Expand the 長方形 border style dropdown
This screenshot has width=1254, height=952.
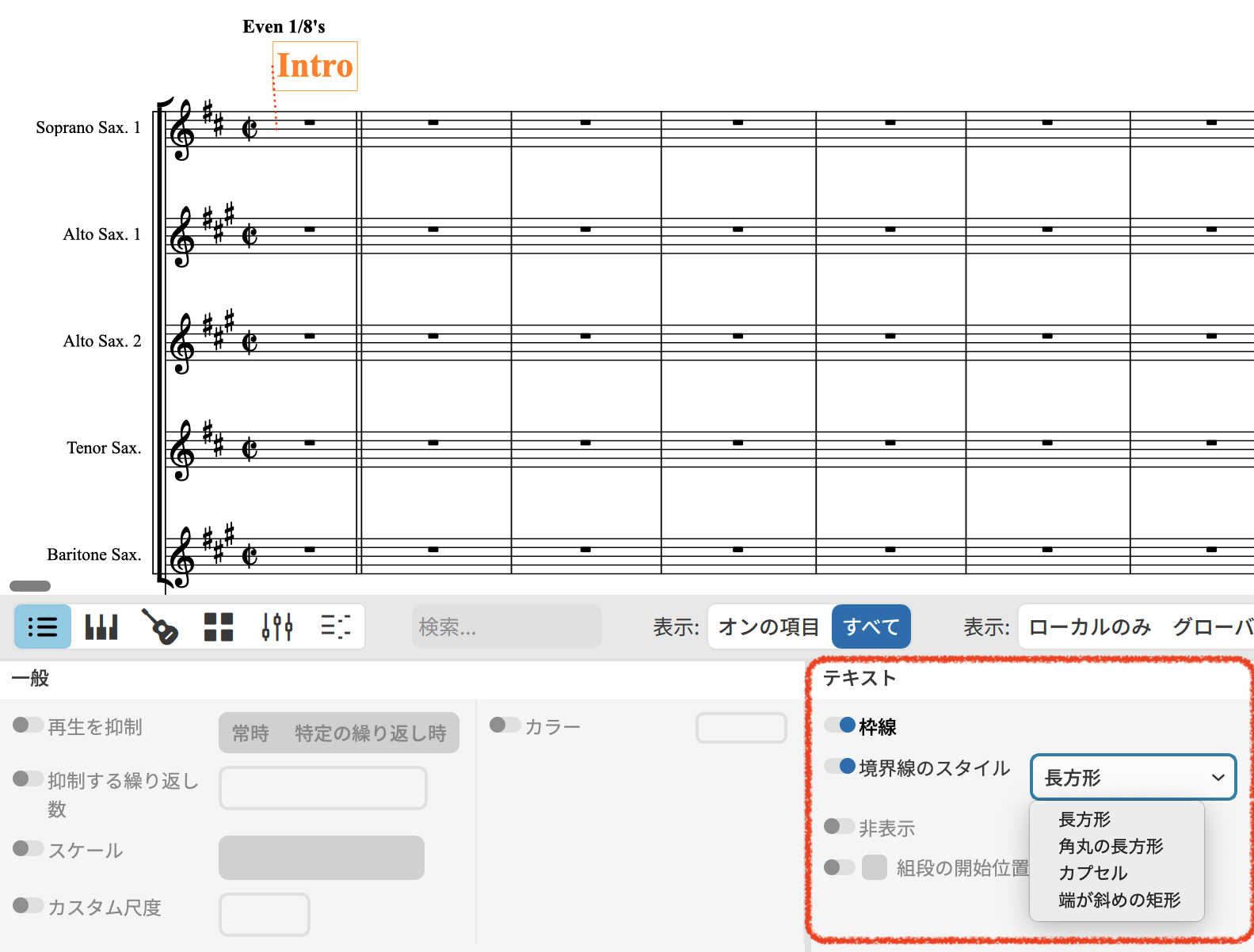tap(1133, 777)
